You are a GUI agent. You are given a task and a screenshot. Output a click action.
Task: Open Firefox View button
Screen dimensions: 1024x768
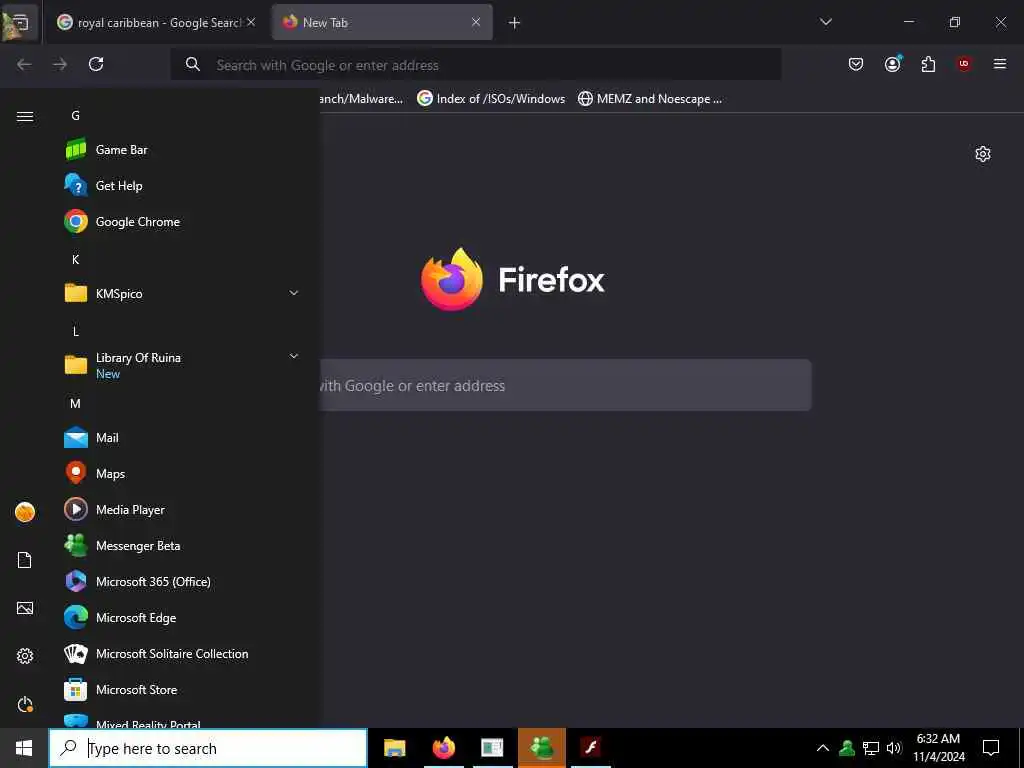(x=20, y=23)
